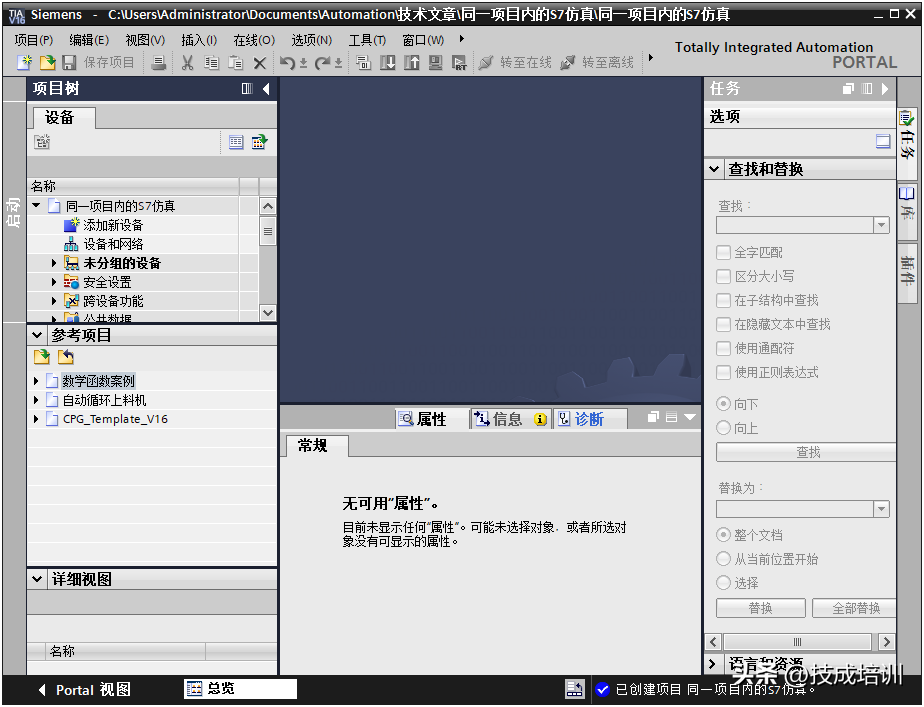Open the 在线(O) menu
The image size is (924, 707).
click(x=254, y=40)
